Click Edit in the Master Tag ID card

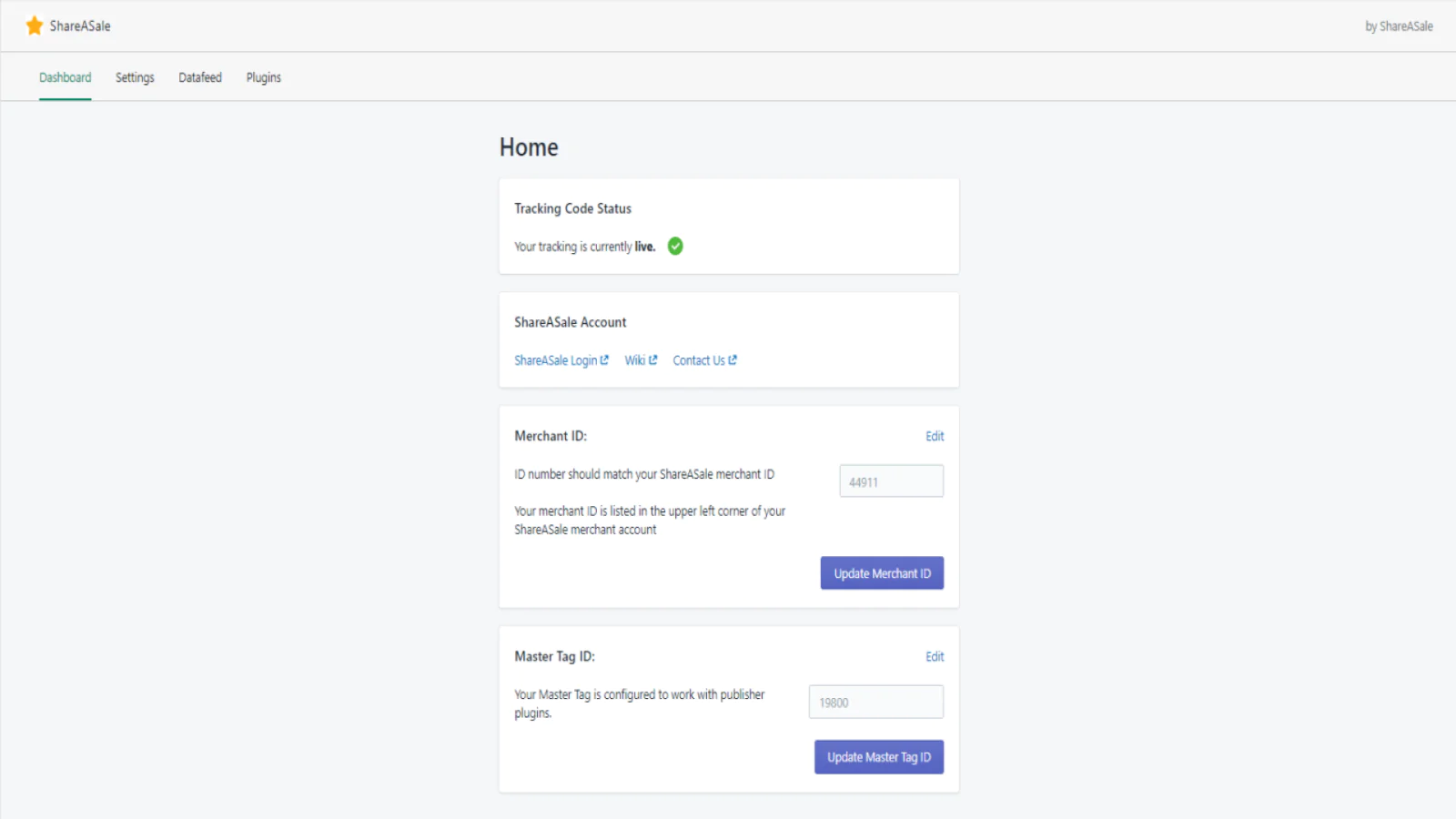pyautogui.click(x=935, y=656)
